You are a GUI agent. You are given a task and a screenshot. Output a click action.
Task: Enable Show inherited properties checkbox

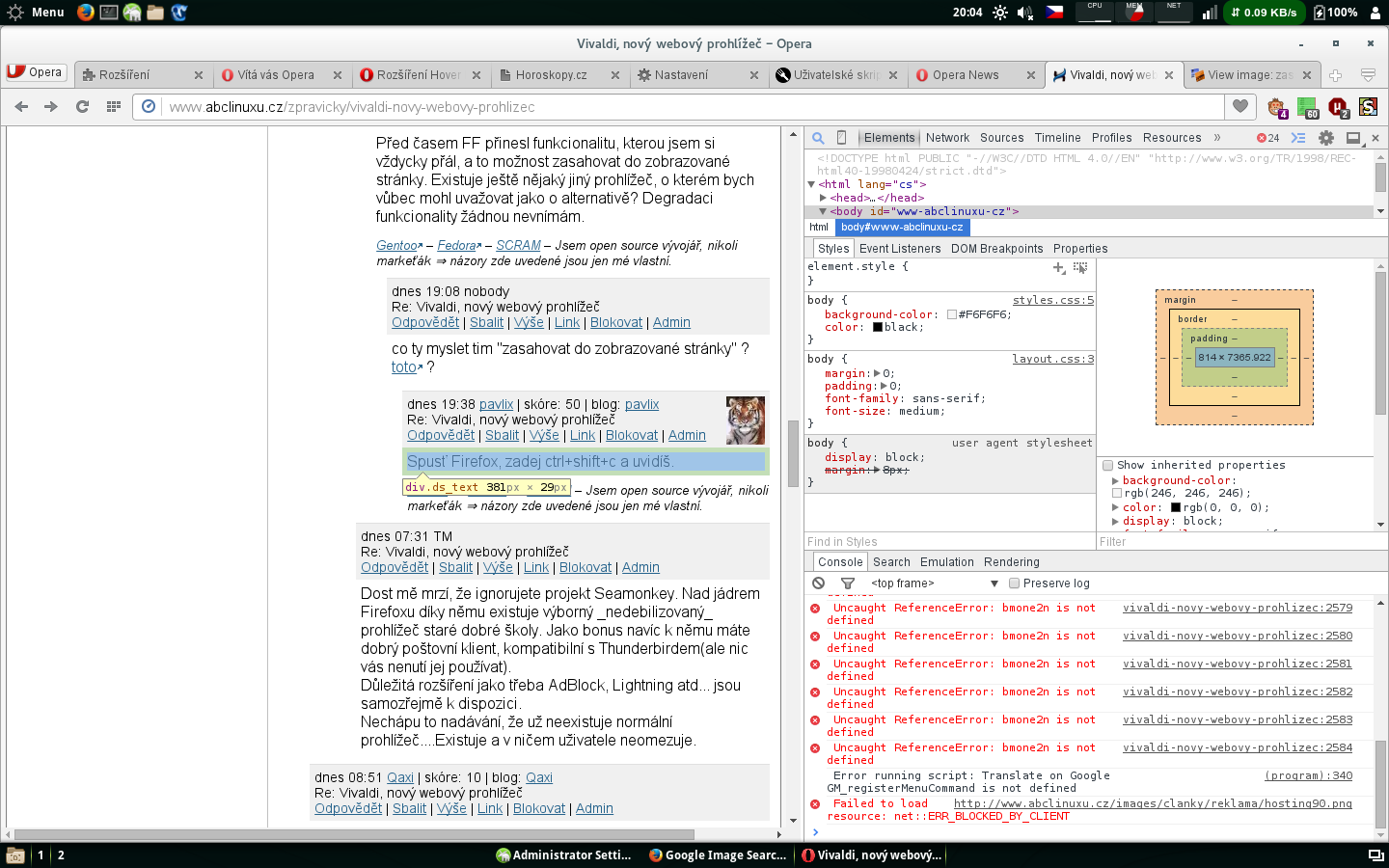coord(1108,465)
